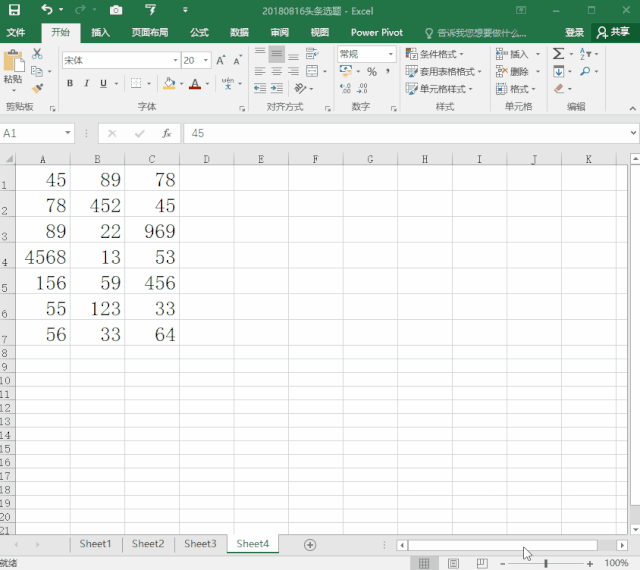Click the camera screenshot icon in title bar

[x=116, y=10]
